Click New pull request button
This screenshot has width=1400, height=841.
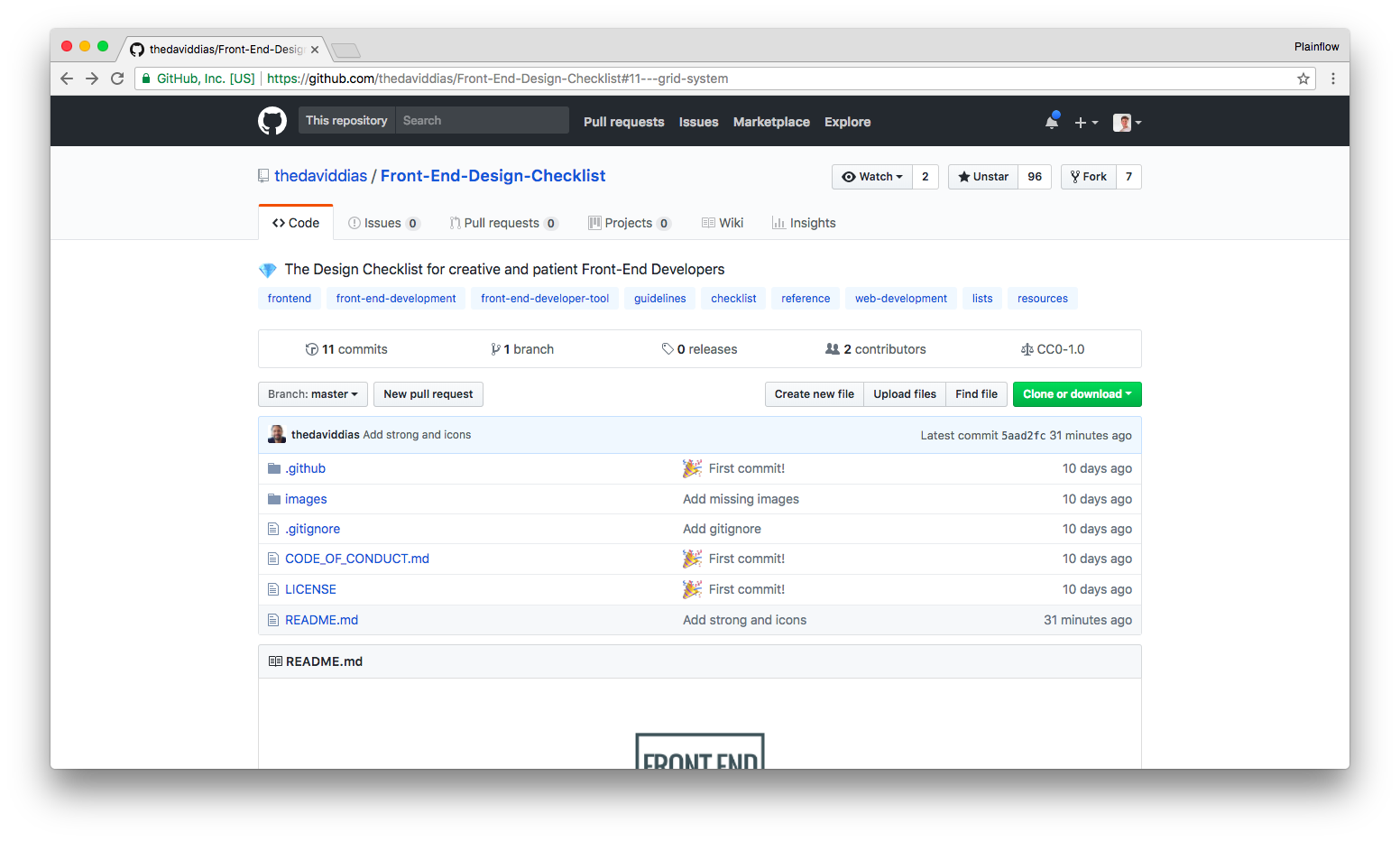click(x=428, y=394)
